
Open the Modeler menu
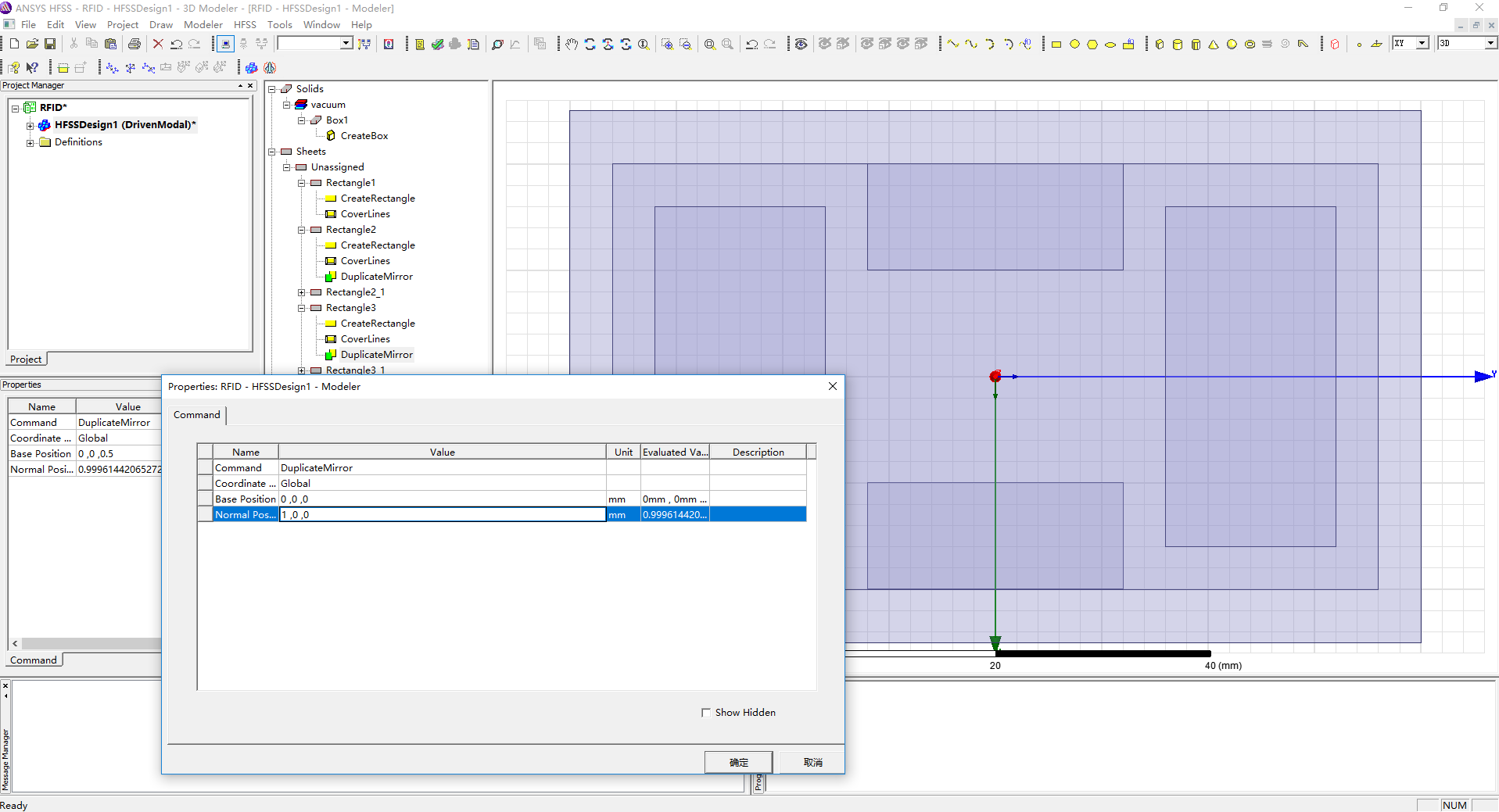(203, 25)
